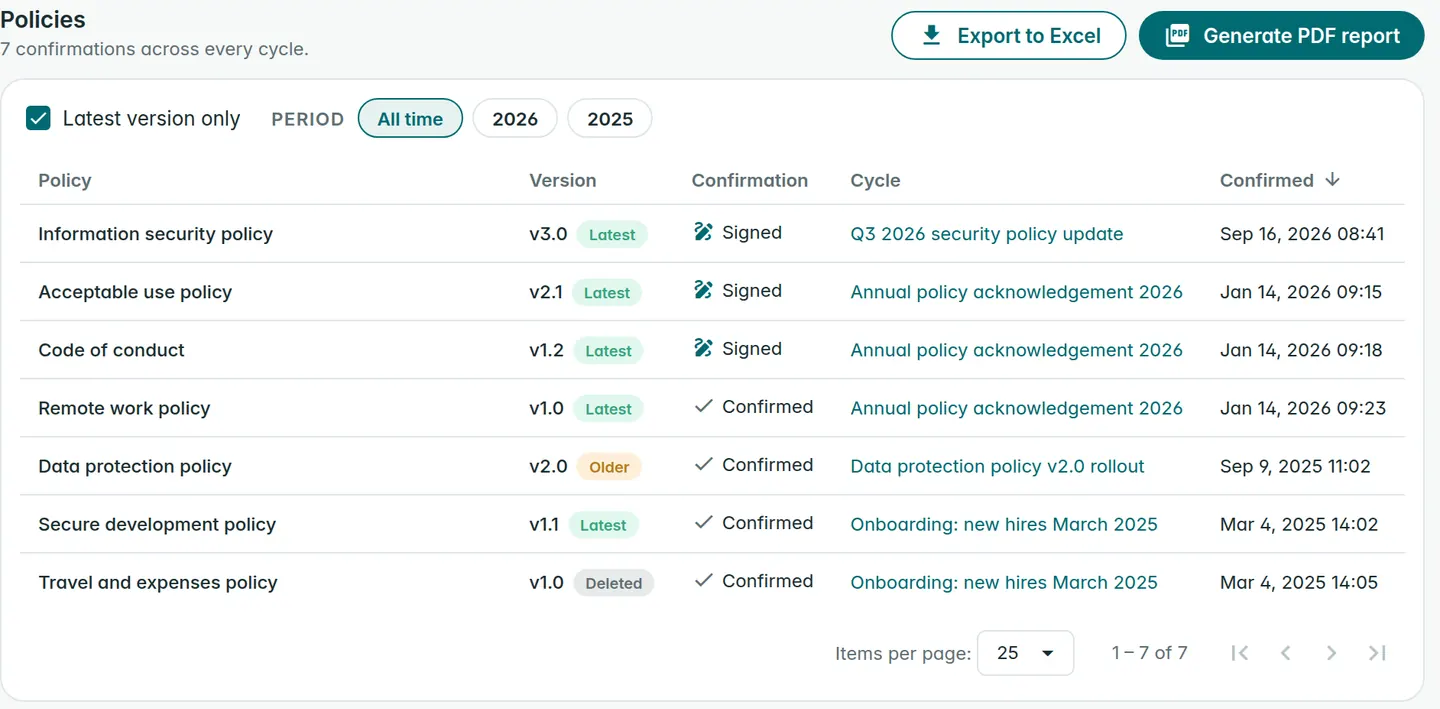Click the Deleted badge on Travel and expenses

pos(613,583)
